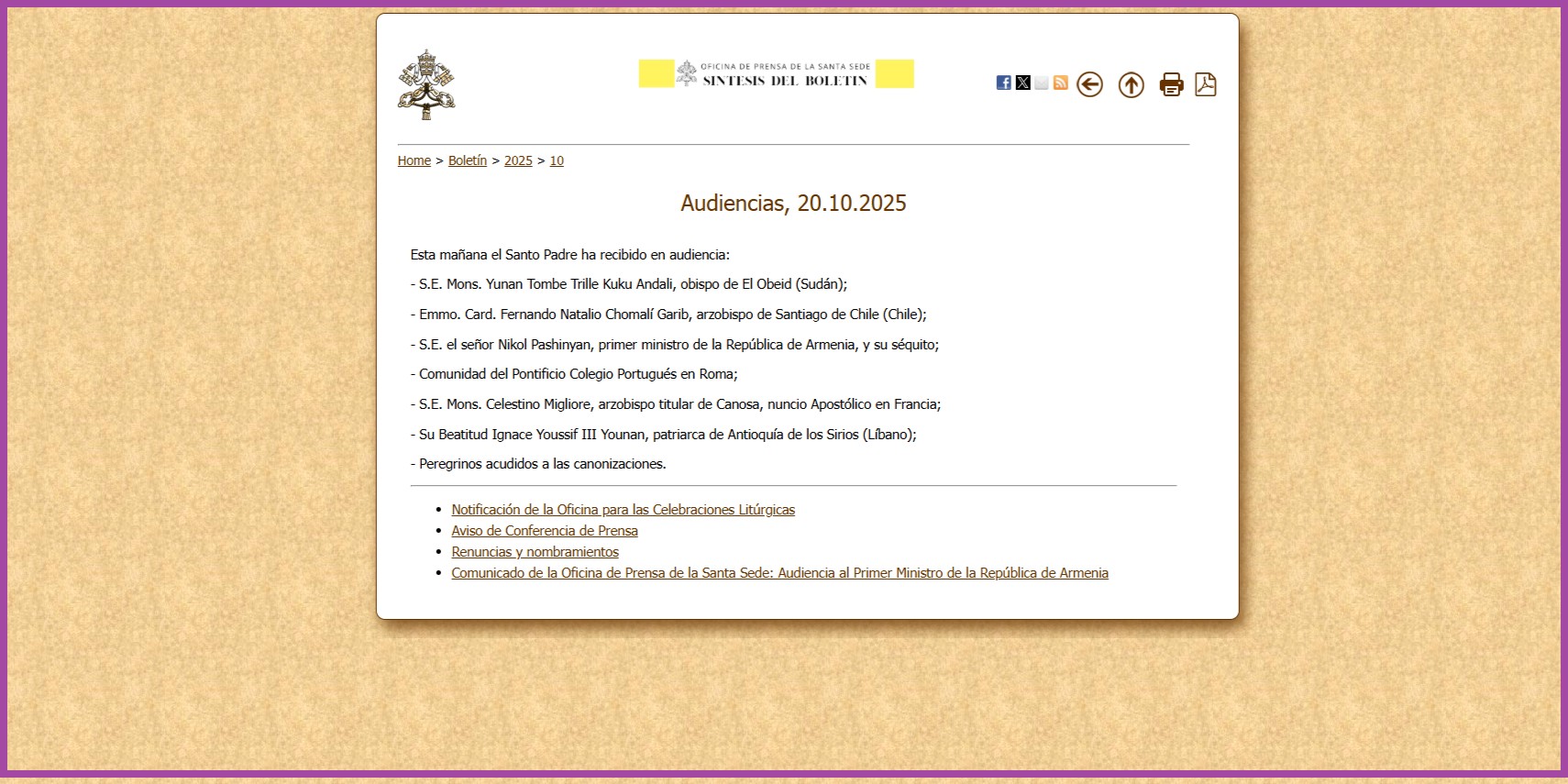Click the left yellow square in the header
Image resolution: width=1568 pixels, height=784 pixels.
point(657,73)
